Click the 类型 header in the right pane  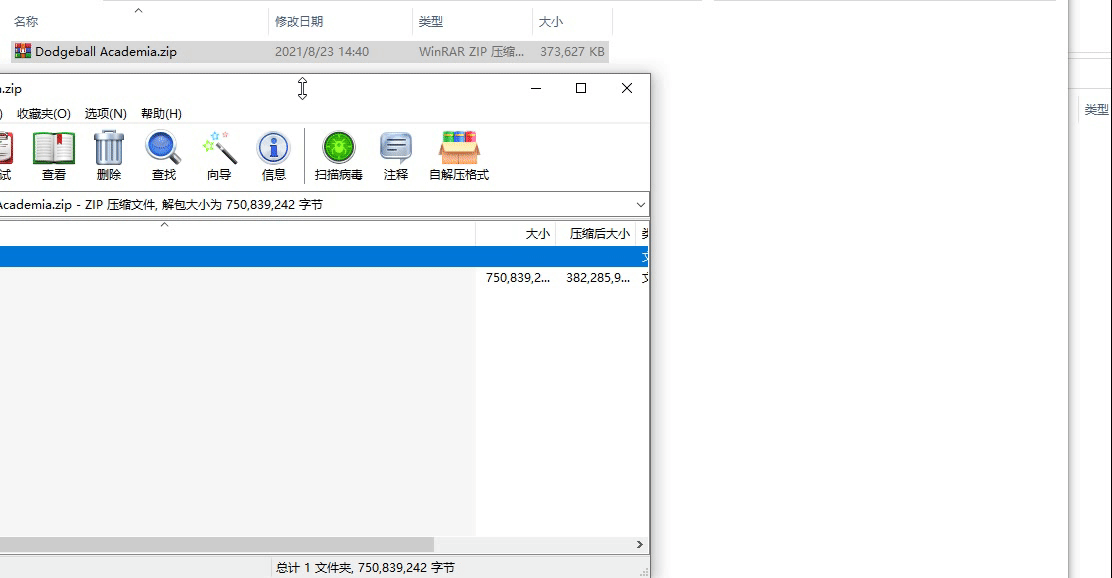[1096, 109]
